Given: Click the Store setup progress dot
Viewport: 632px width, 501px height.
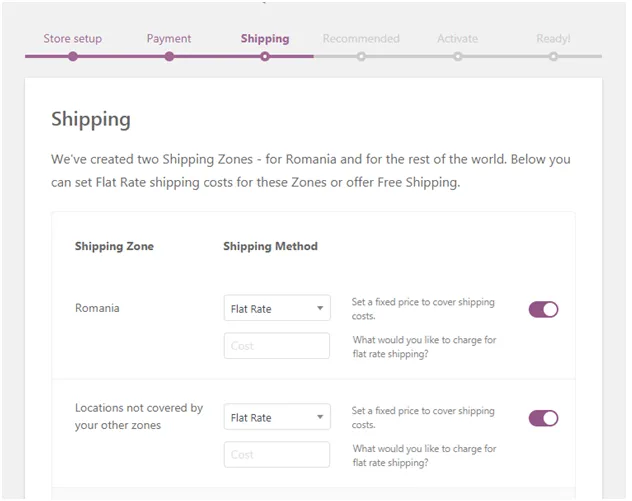Looking at the screenshot, I should (73, 56).
